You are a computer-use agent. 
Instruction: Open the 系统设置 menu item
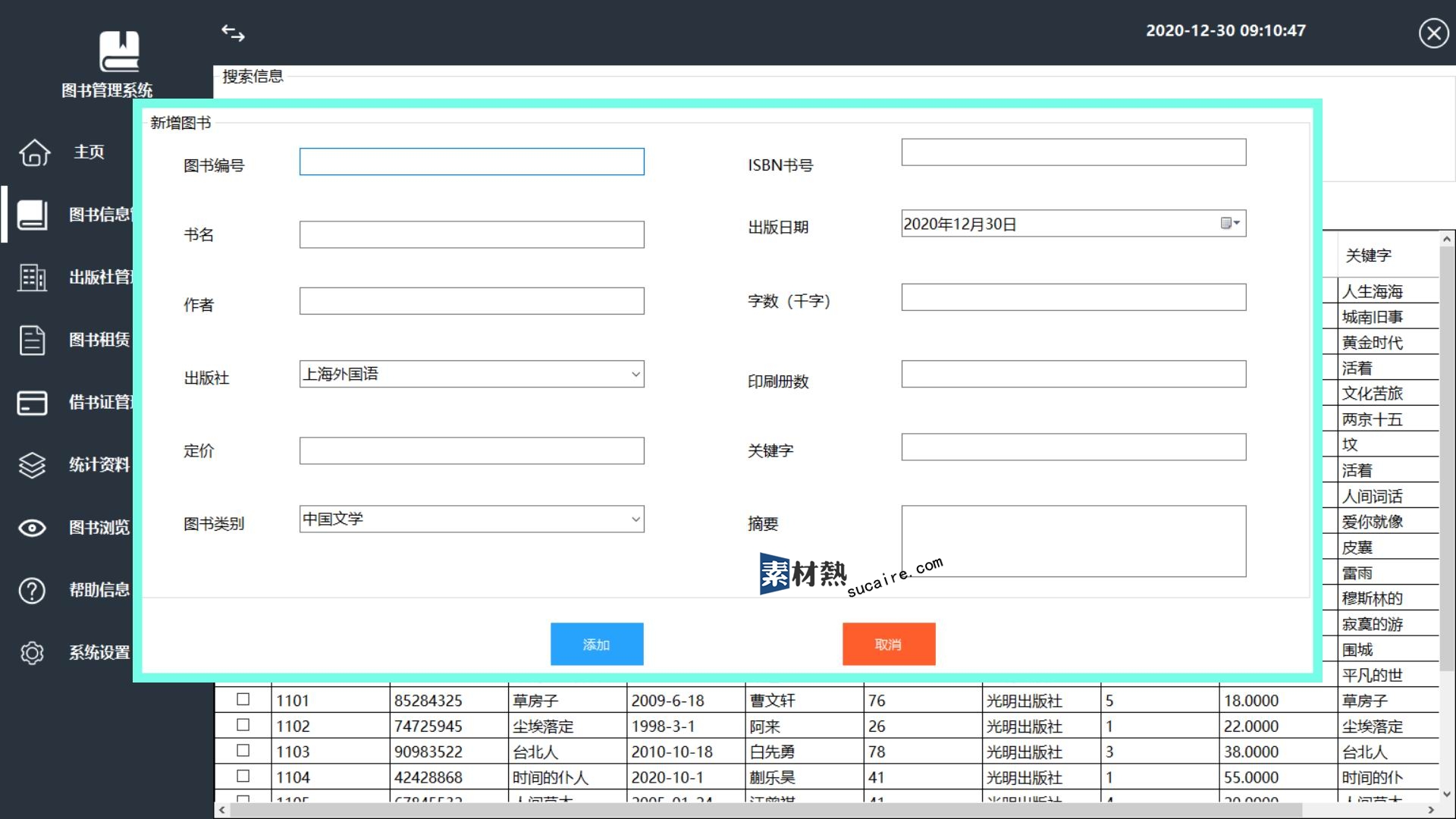pyautogui.click(x=99, y=653)
